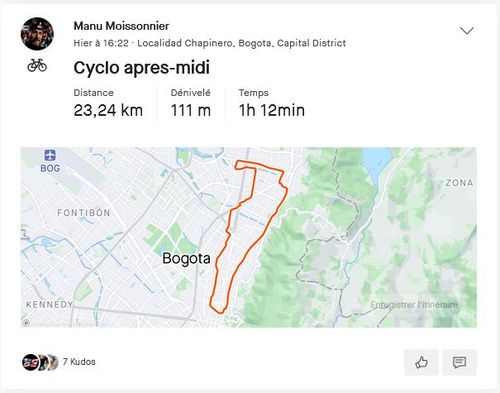Click Enregistrer l'itinéraire on the map
Image resolution: width=500 pixels, height=393 pixels.
coord(414,305)
